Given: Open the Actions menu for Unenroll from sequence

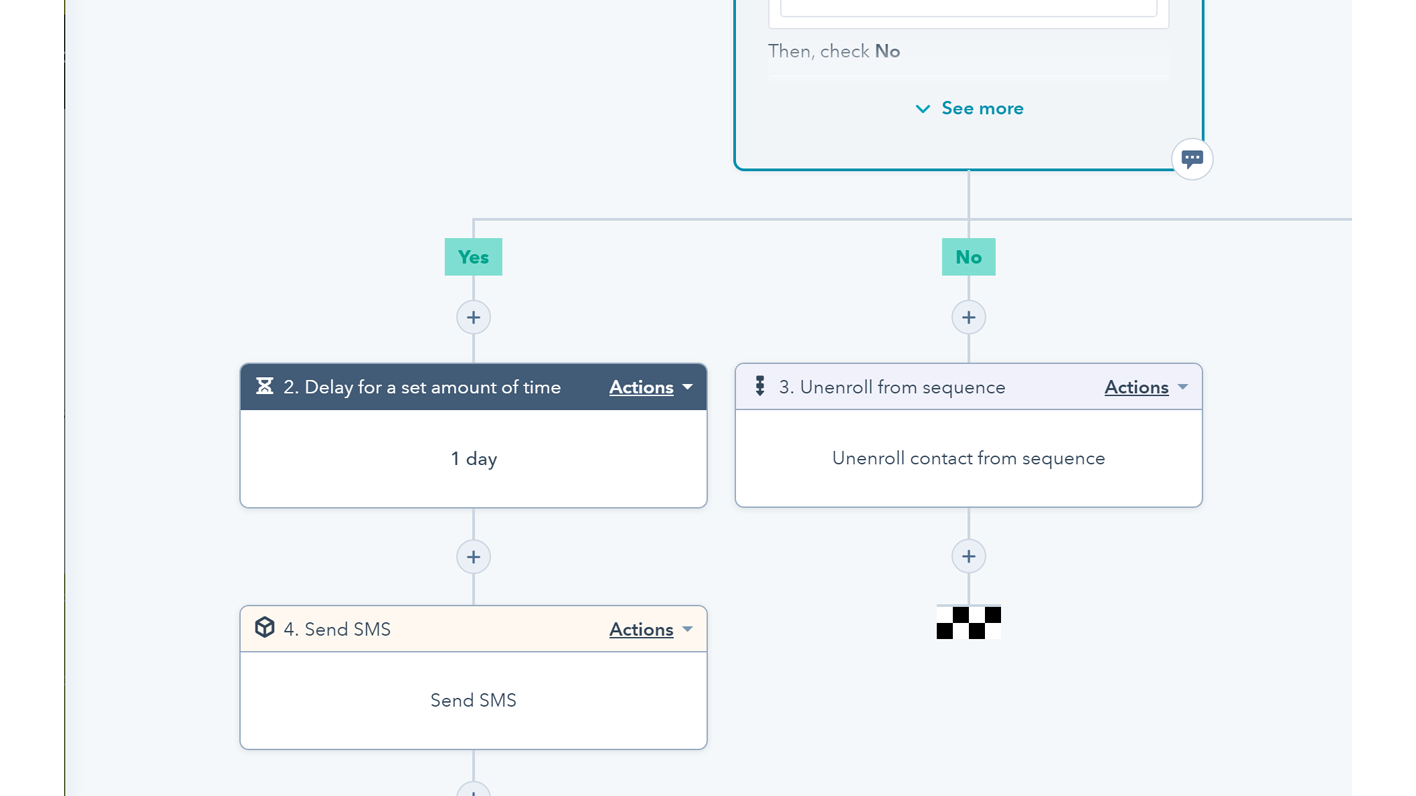Looking at the screenshot, I should point(1145,387).
